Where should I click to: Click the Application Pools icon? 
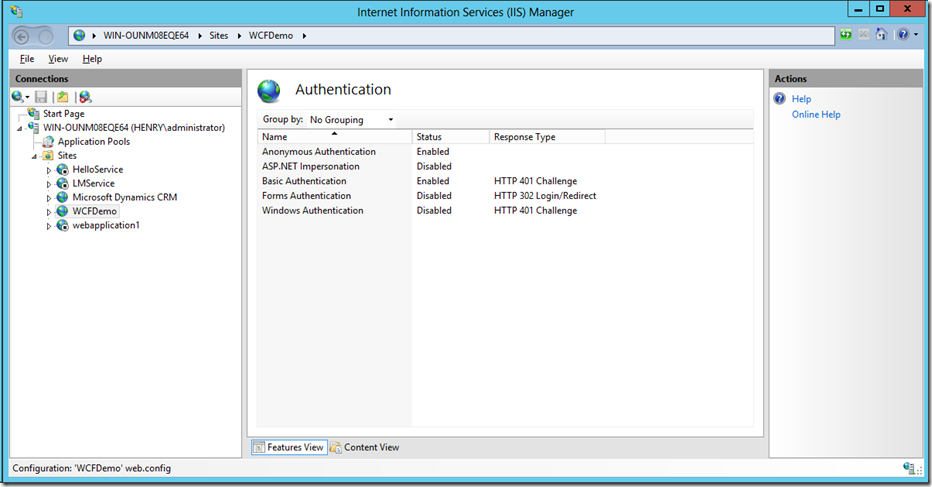48,142
